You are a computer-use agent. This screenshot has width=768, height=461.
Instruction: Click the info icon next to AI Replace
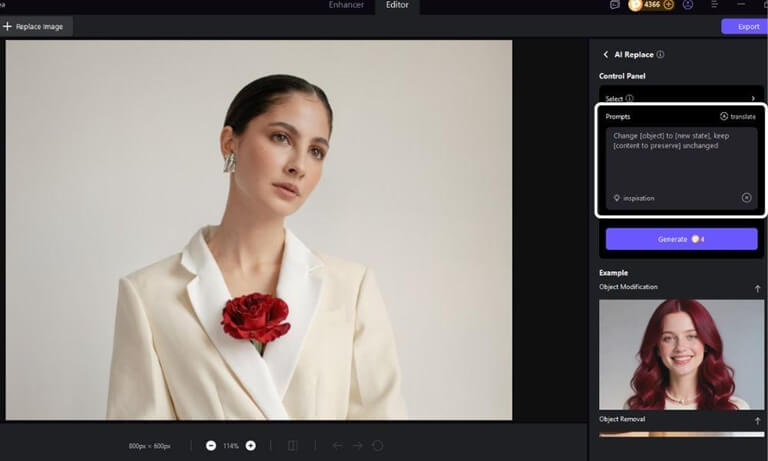pos(660,54)
